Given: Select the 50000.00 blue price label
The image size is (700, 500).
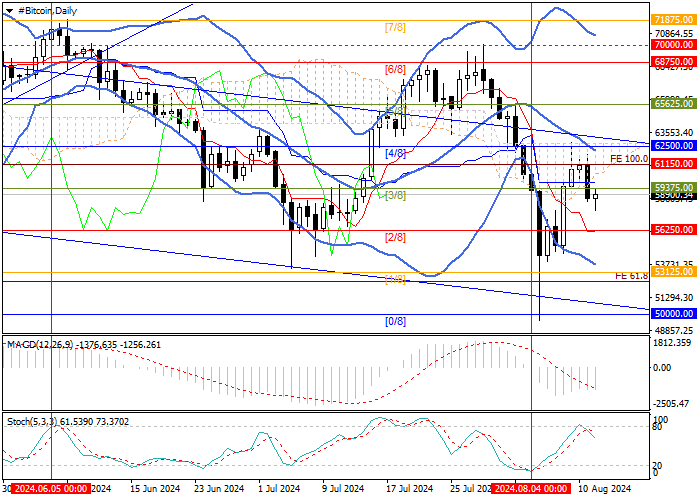Looking at the screenshot, I should [x=674, y=314].
